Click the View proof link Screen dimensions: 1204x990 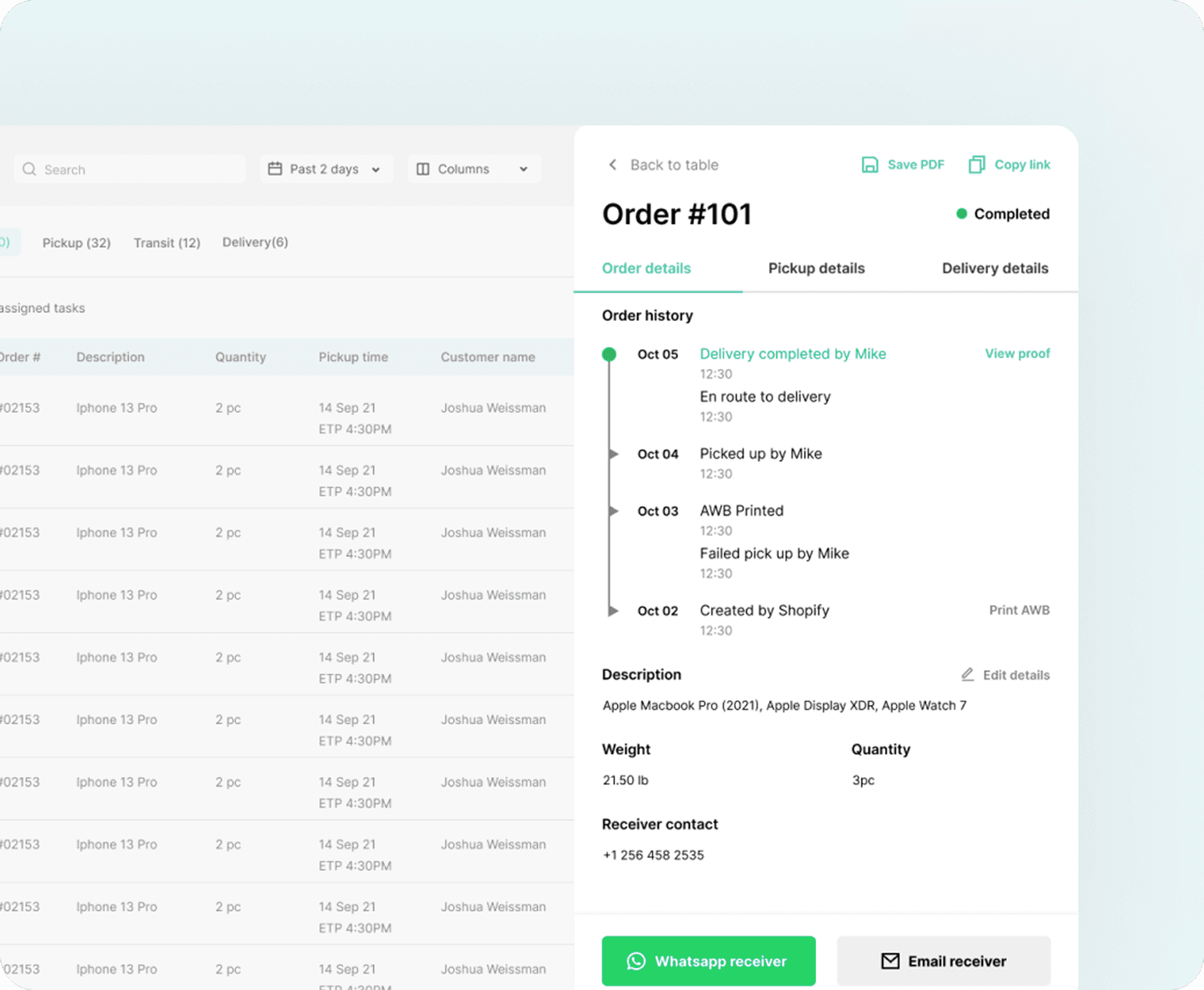click(x=1017, y=354)
